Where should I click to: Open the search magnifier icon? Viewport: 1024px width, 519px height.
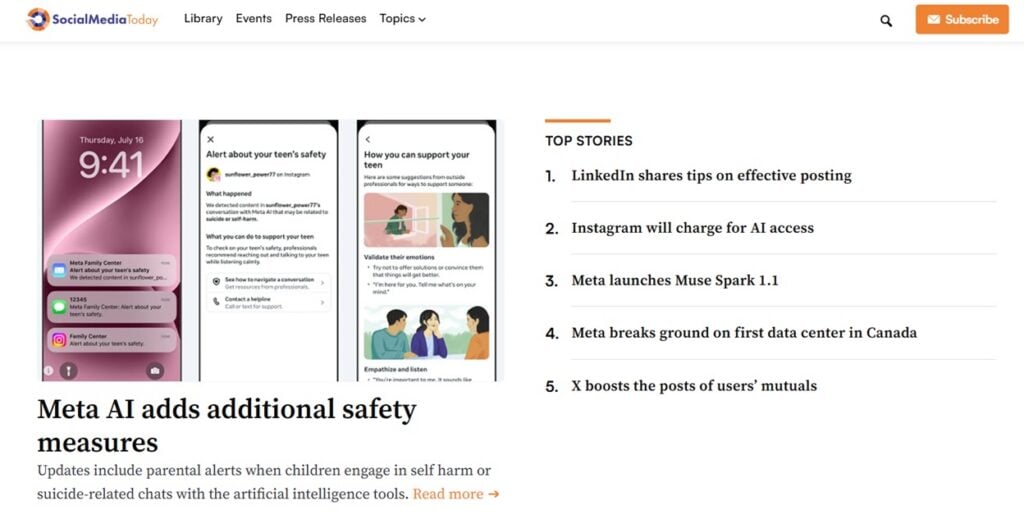point(886,21)
